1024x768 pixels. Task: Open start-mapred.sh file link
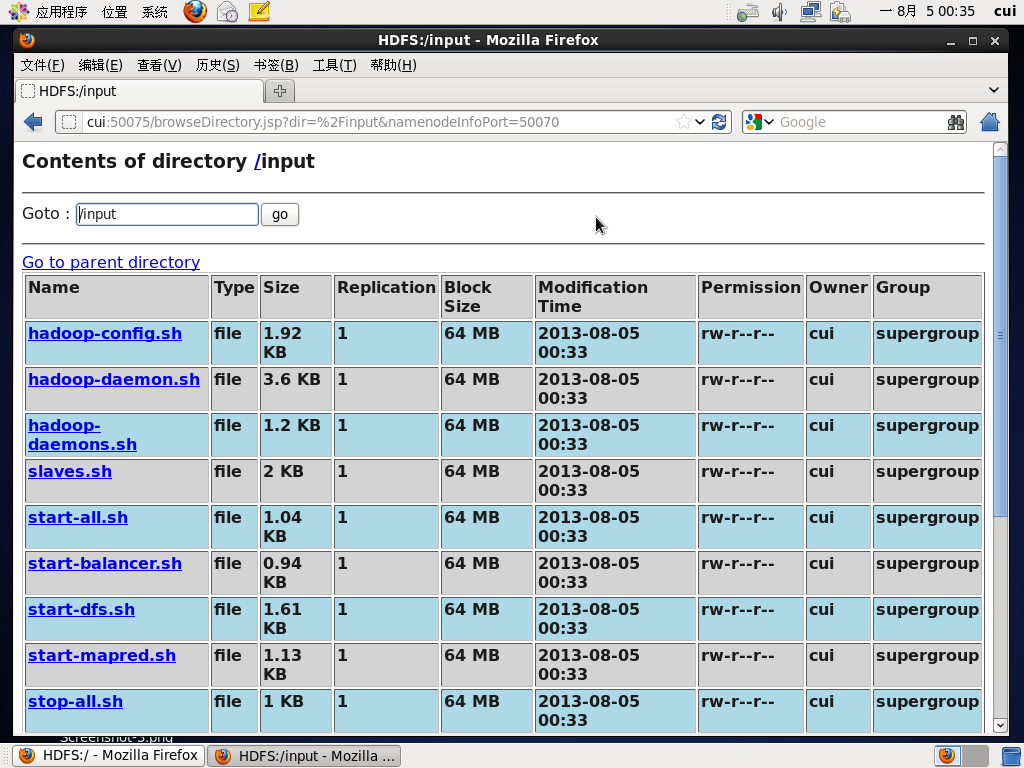pyautogui.click(x=102, y=656)
